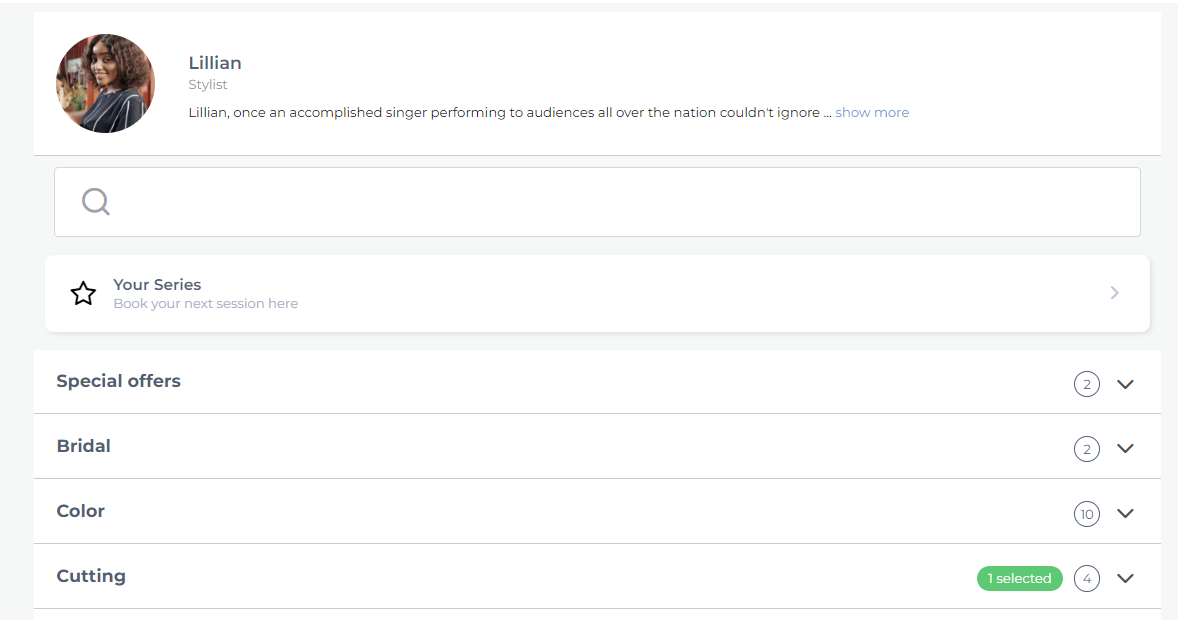Screen dimensions: 1178x620
Task: Click the Cutting heading
Action: [x=91, y=576]
